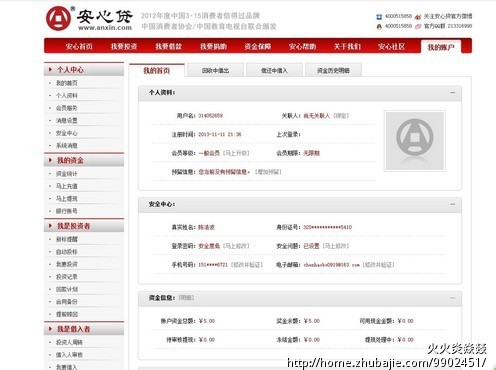Image resolution: width=496 pixels, height=370 pixels.
Task: Switch to the 回收中借出 tab
Action: 215,70
